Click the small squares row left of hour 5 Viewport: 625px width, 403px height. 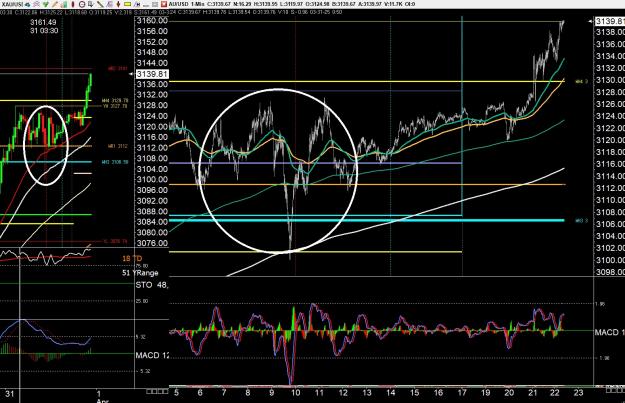click(x=157, y=391)
